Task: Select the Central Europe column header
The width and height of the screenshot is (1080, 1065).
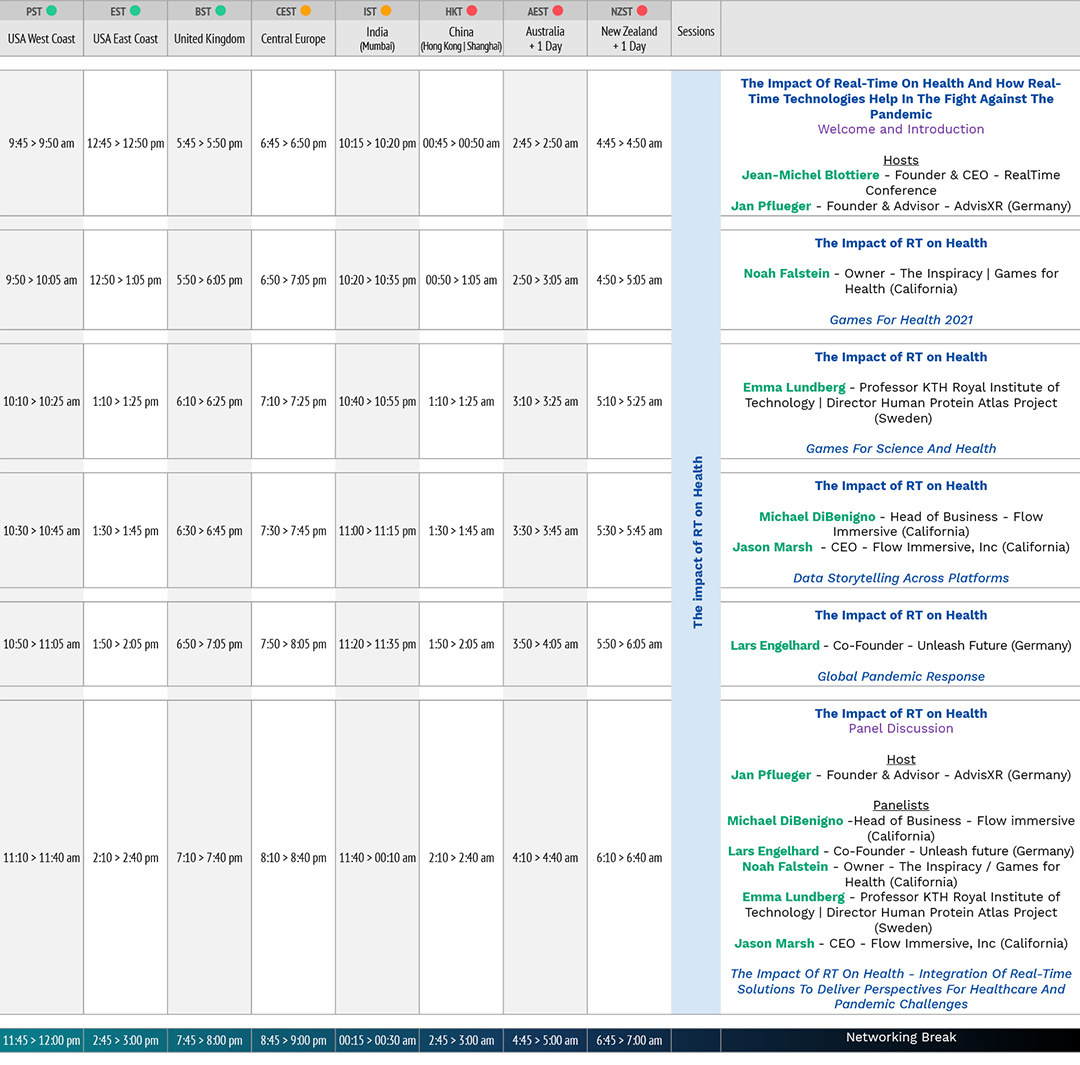Action: point(293,39)
